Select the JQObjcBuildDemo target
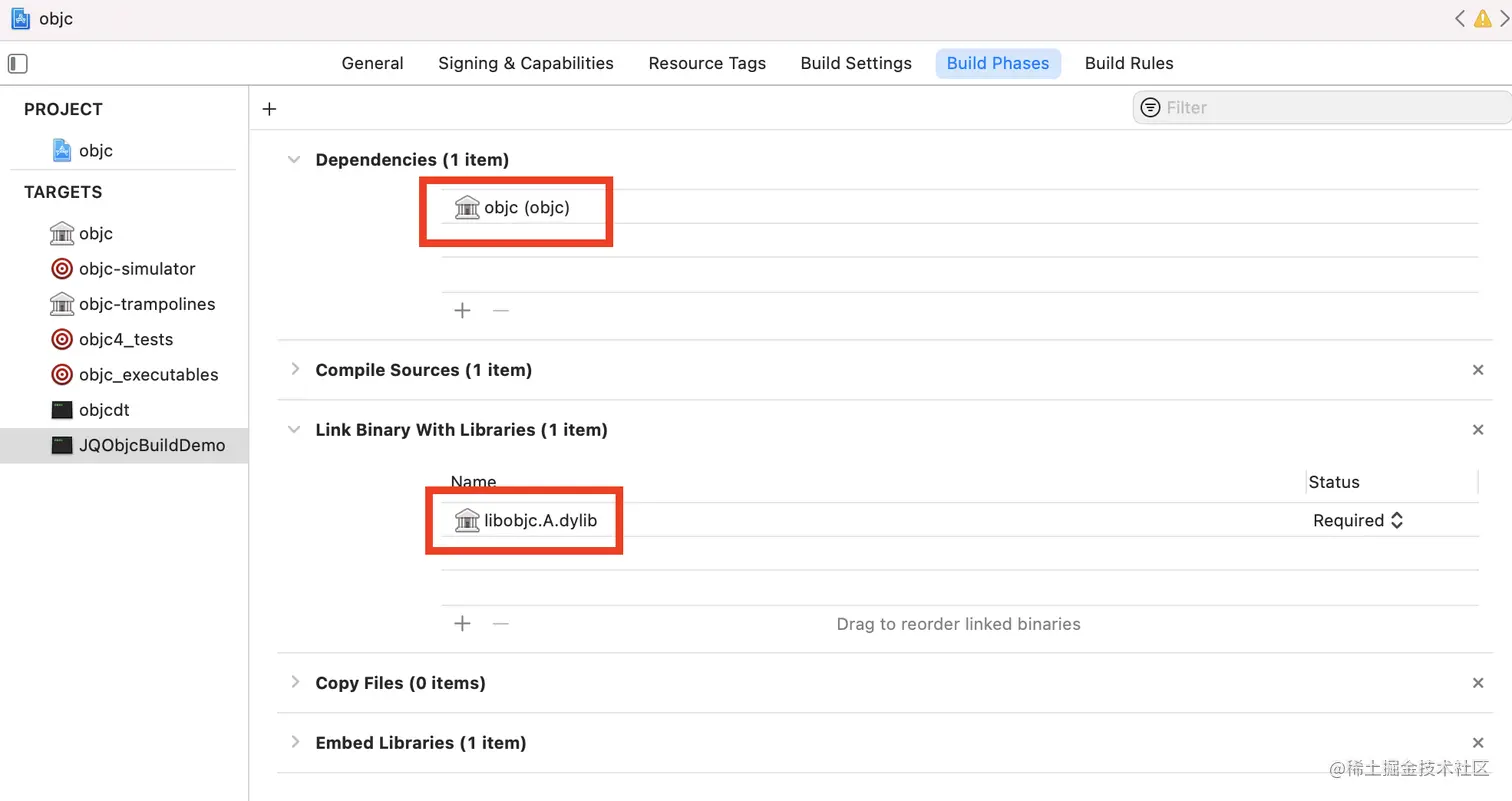 (x=124, y=445)
